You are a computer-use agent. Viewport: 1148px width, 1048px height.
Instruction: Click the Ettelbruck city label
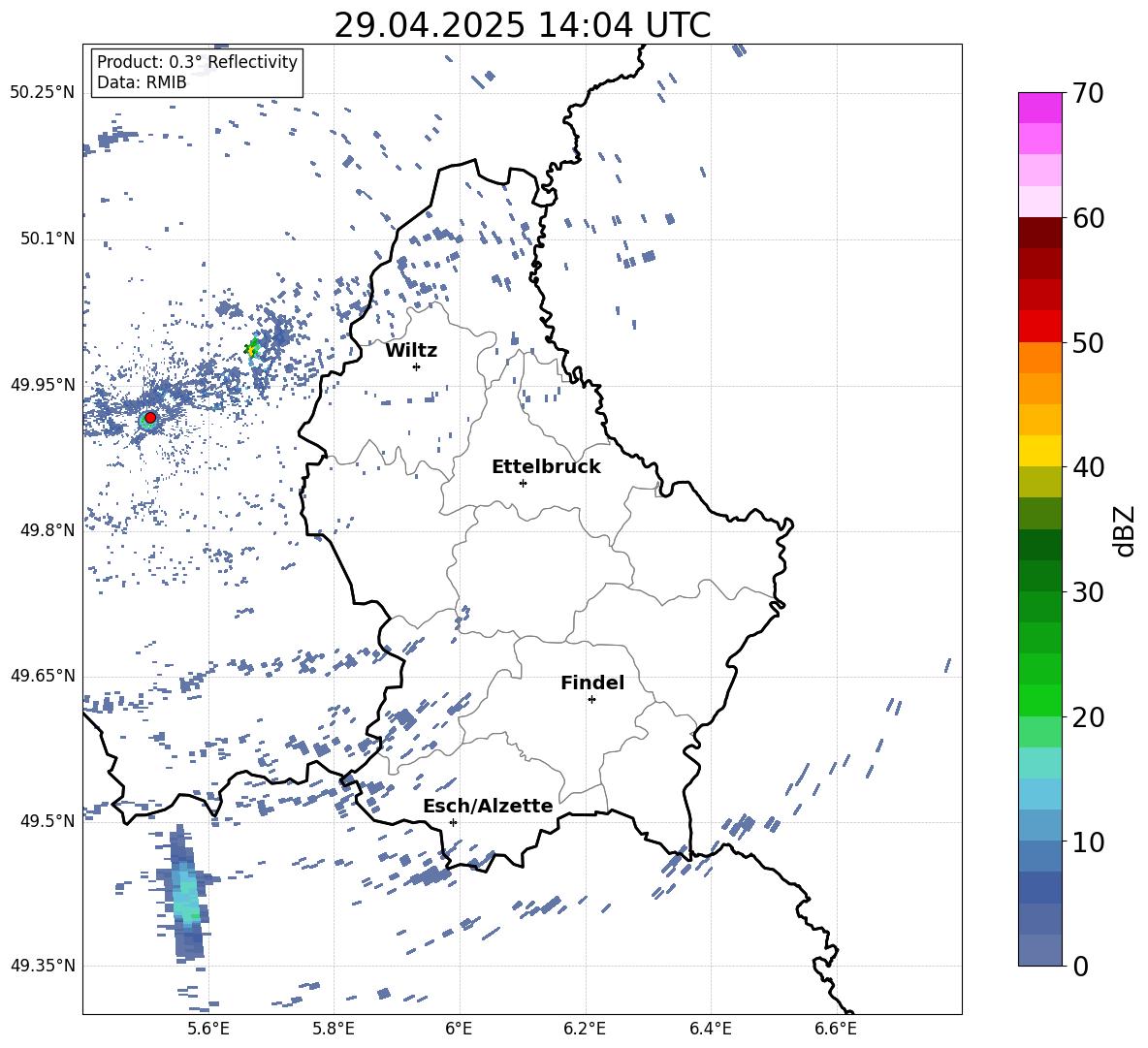[x=546, y=467]
